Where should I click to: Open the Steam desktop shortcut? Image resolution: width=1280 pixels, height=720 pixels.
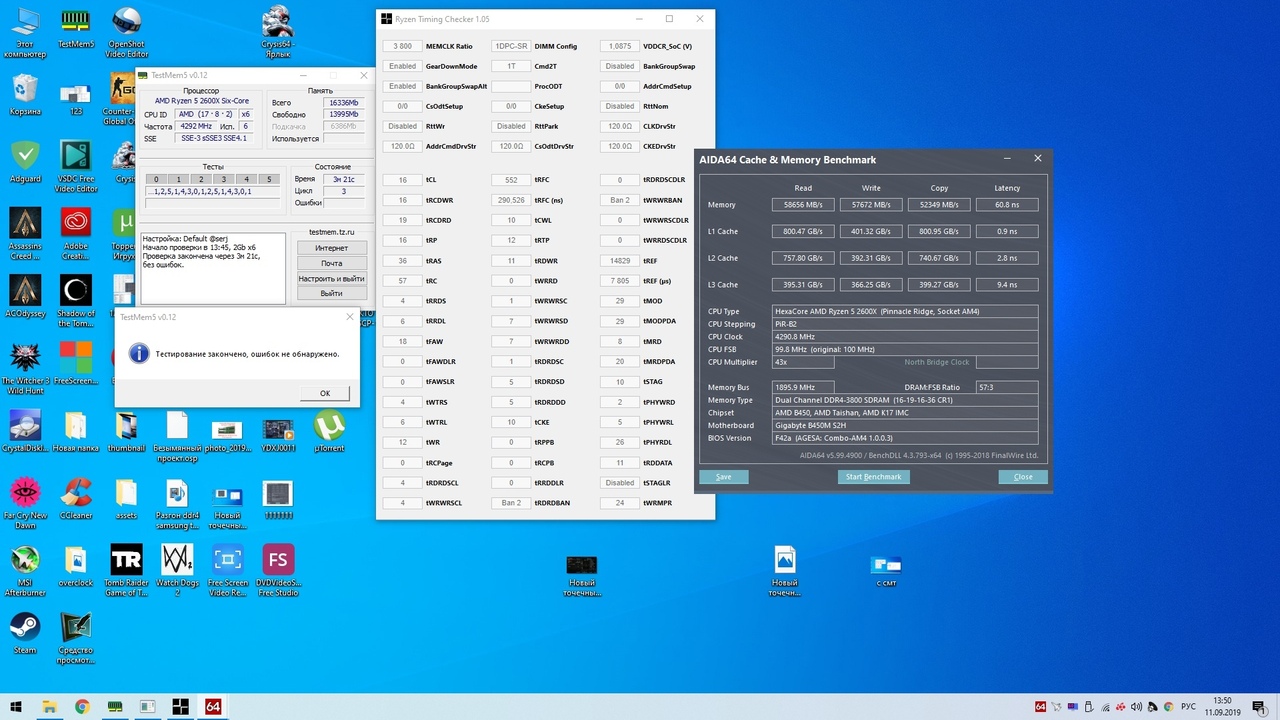(x=25, y=628)
